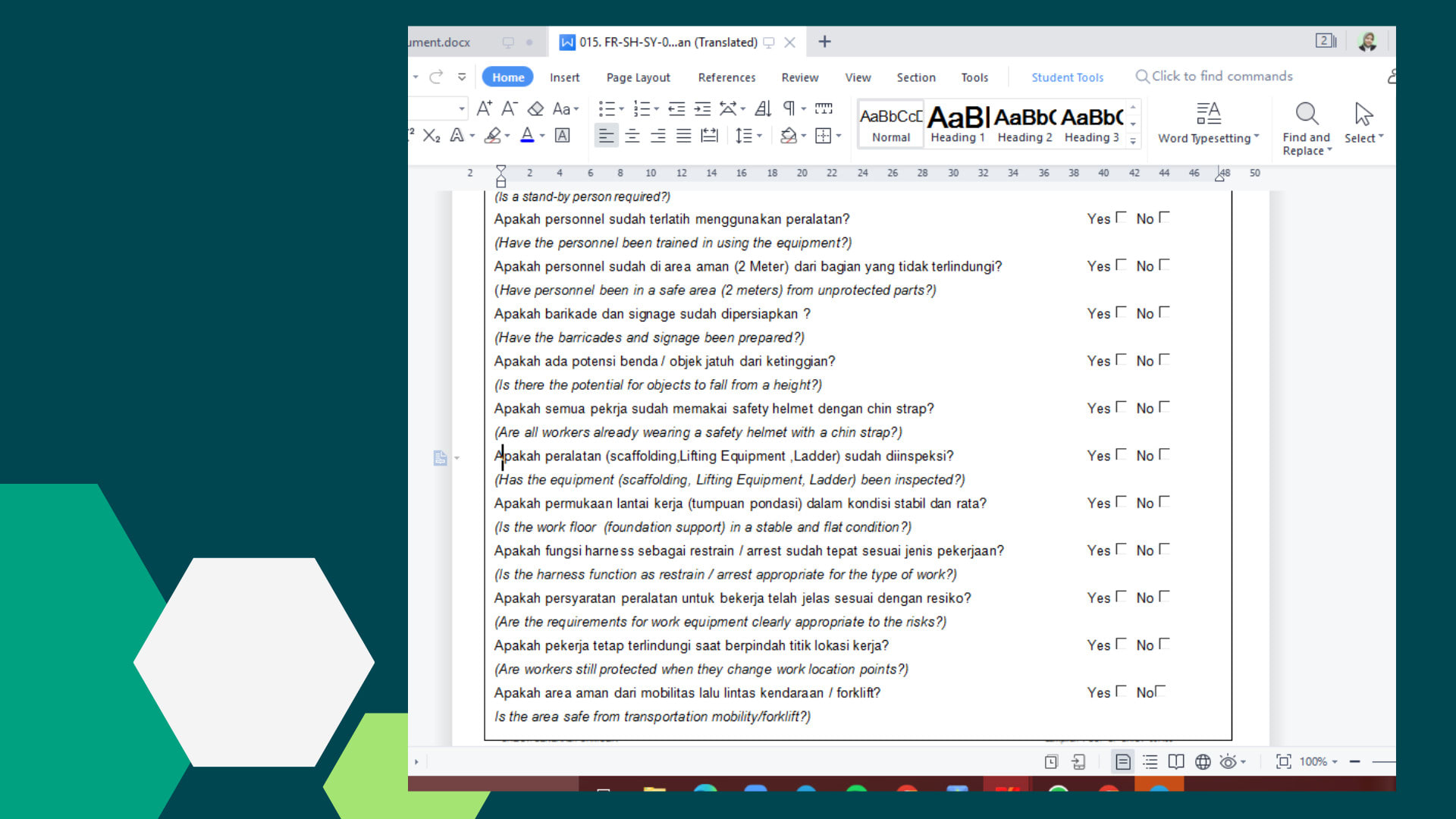Center align the paragraph
Screen dimensions: 1456x819
tap(632, 136)
